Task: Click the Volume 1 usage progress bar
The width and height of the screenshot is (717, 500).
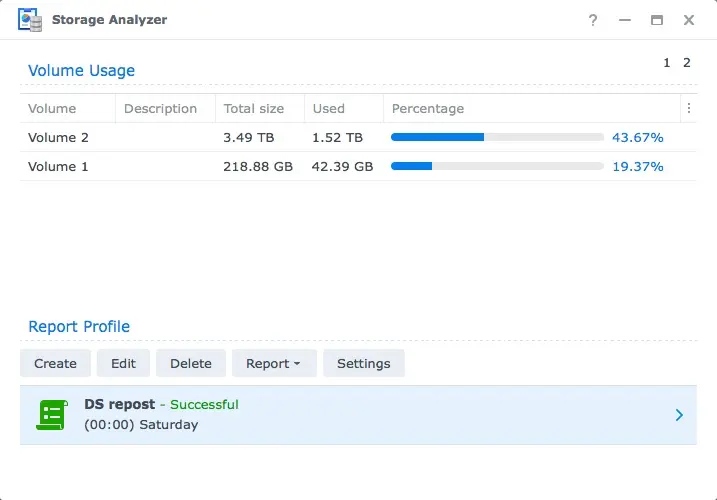Action: tap(497, 166)
